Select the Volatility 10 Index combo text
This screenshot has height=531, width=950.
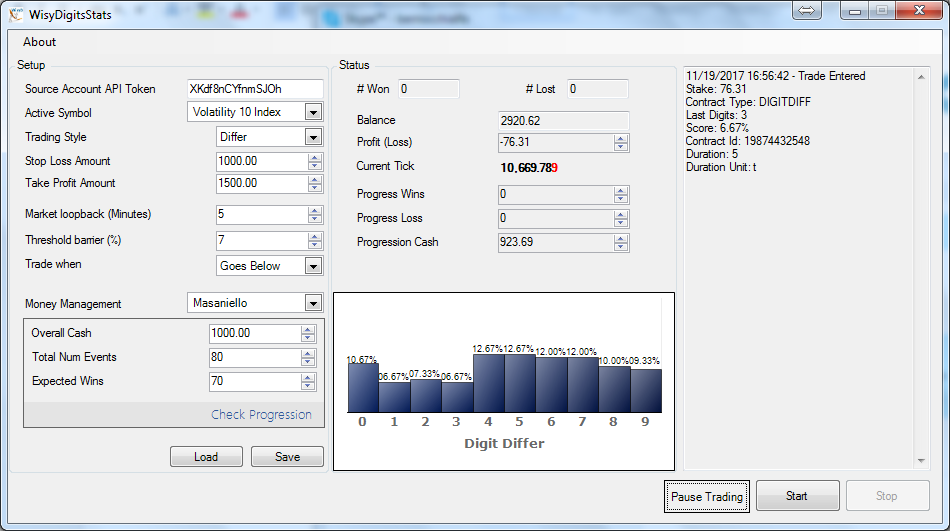click(237, 112)
